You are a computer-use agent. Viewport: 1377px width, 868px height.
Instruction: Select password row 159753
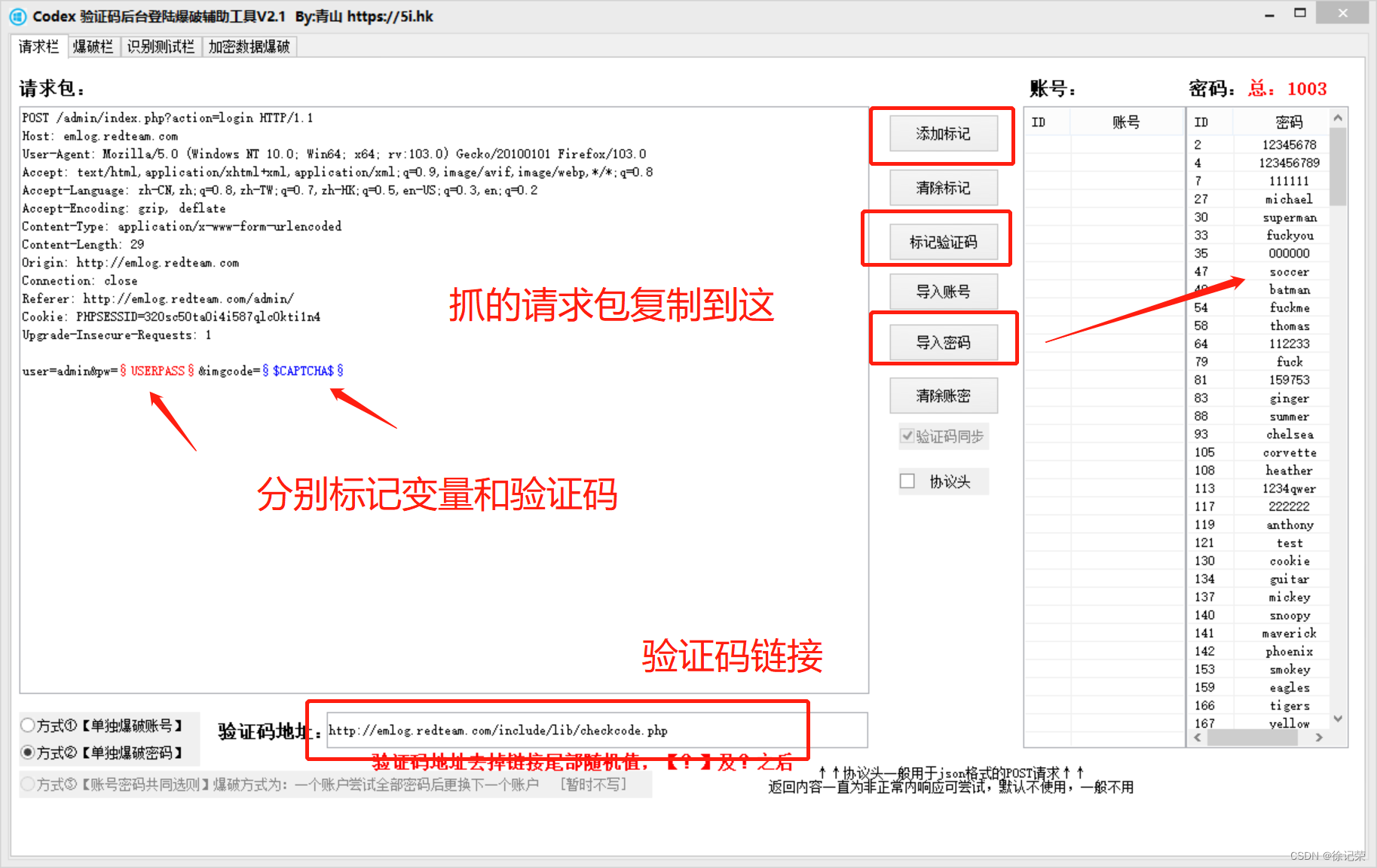[x=1259, y=380]
